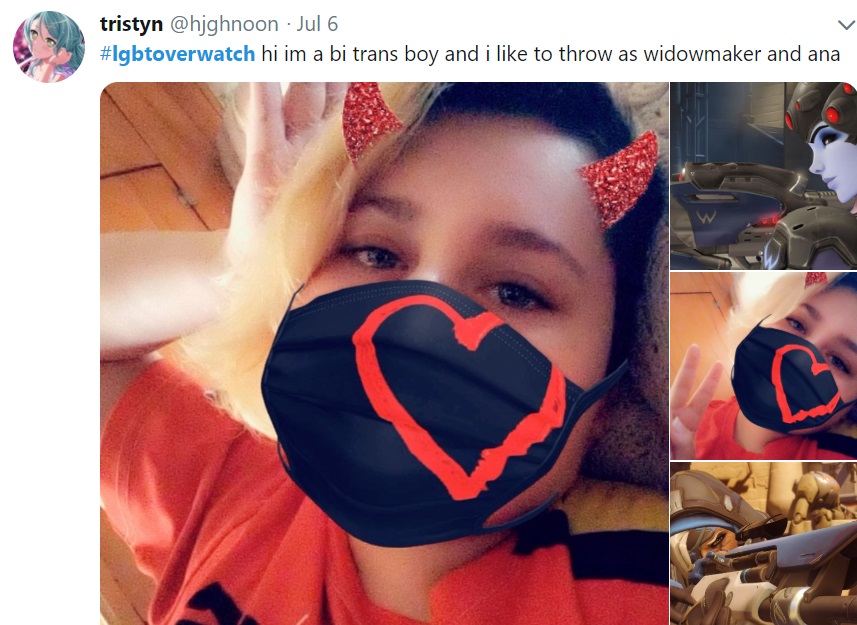
Task: Open the large selfie with heart mask
Action: (x=384, y=353)
